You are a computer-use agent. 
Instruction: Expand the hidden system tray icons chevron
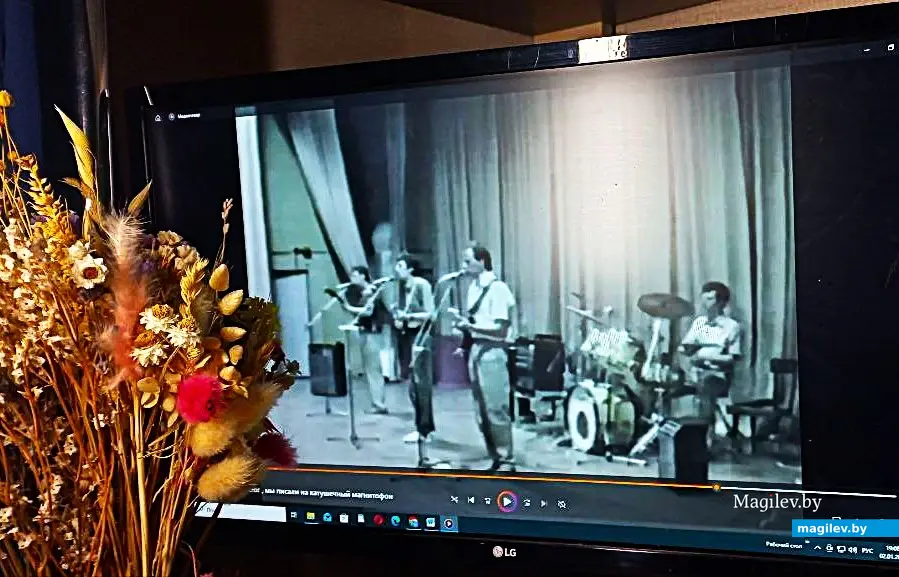click(x=818, y=548)
